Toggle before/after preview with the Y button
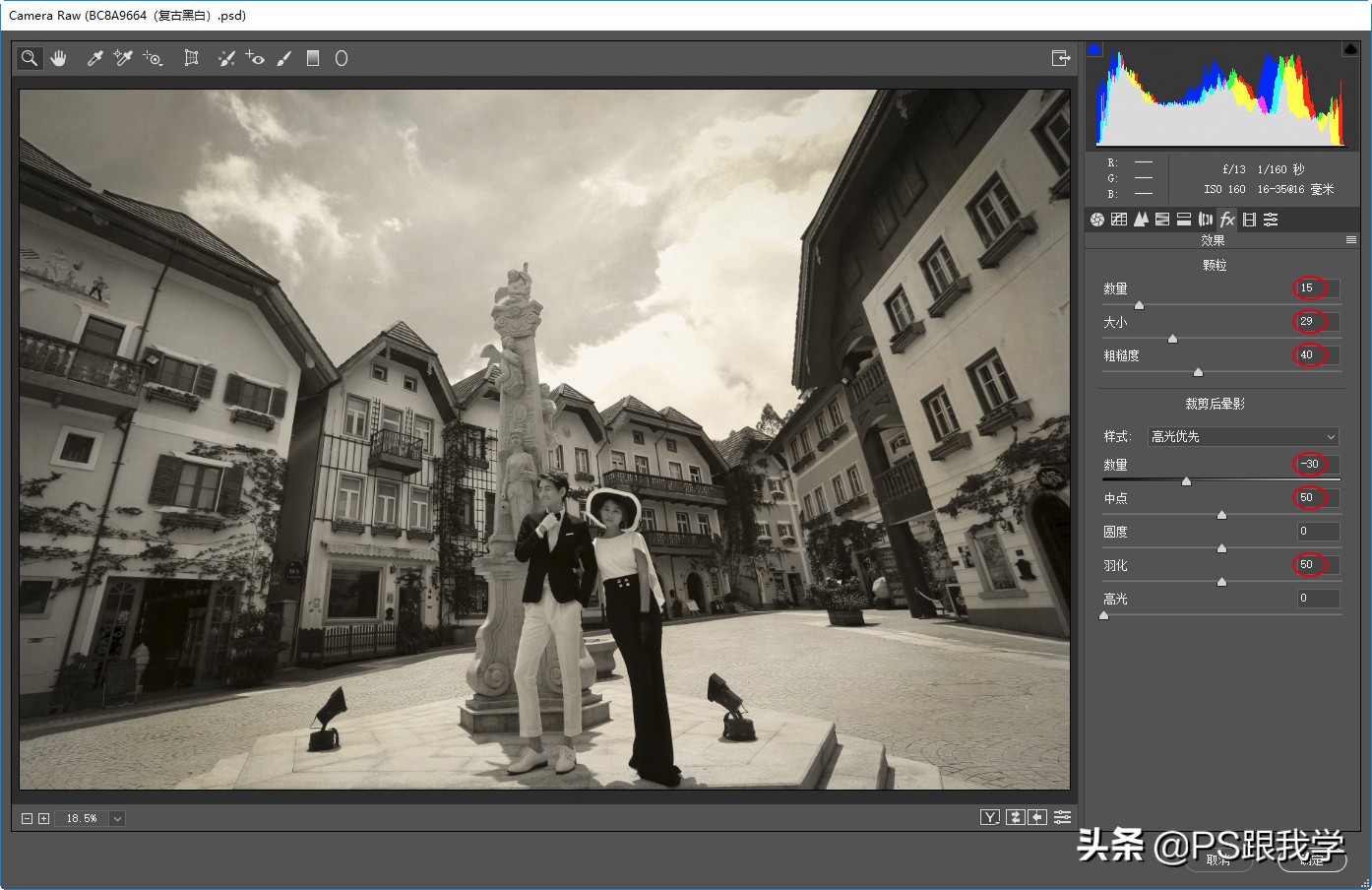The height and width of the screenshot is (890, 1372). (x=990, y=816)
